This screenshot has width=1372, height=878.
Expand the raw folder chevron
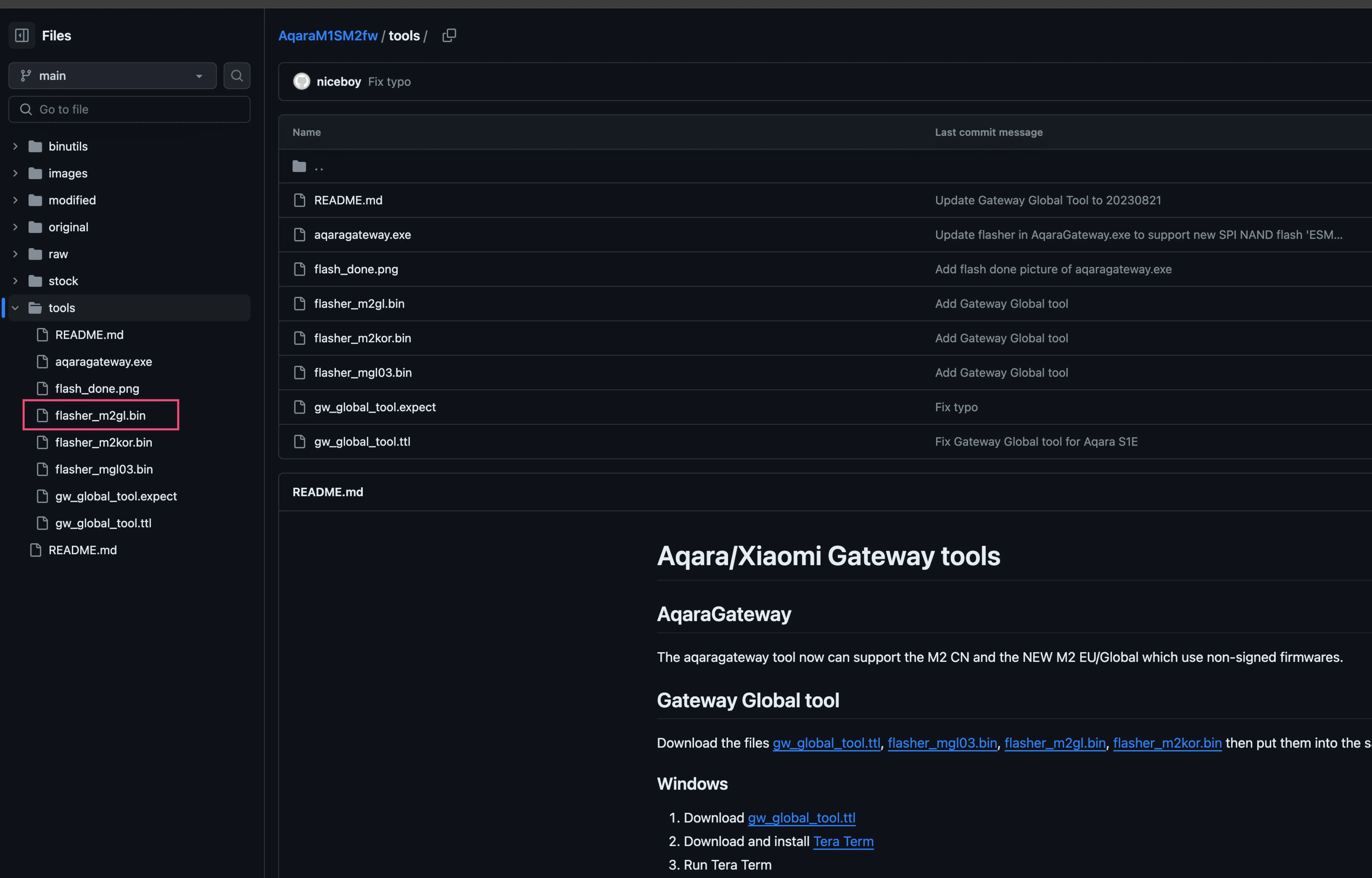point(15,254)
